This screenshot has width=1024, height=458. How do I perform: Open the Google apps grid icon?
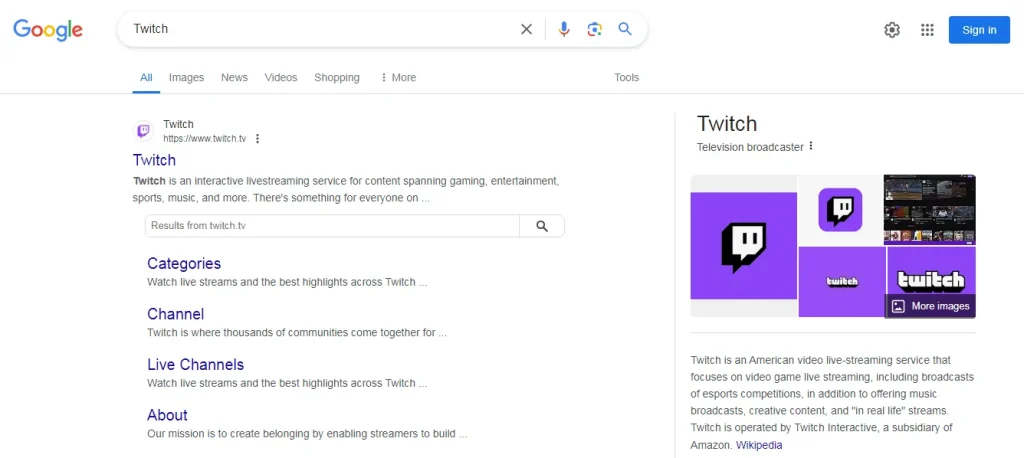[927, 30]
